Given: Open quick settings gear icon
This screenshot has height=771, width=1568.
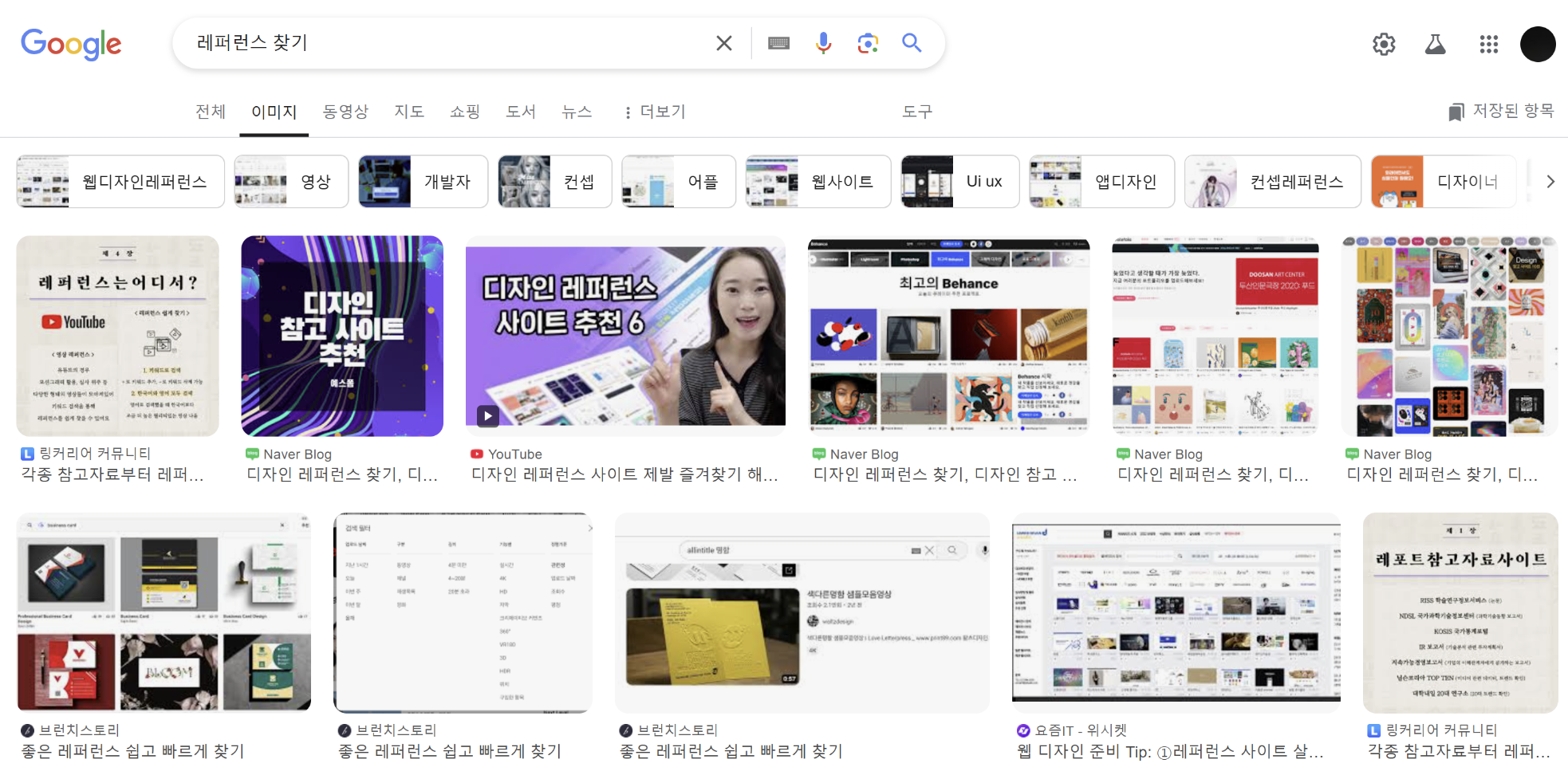Looking at the screenshot, I should [x=1384, y=44].
